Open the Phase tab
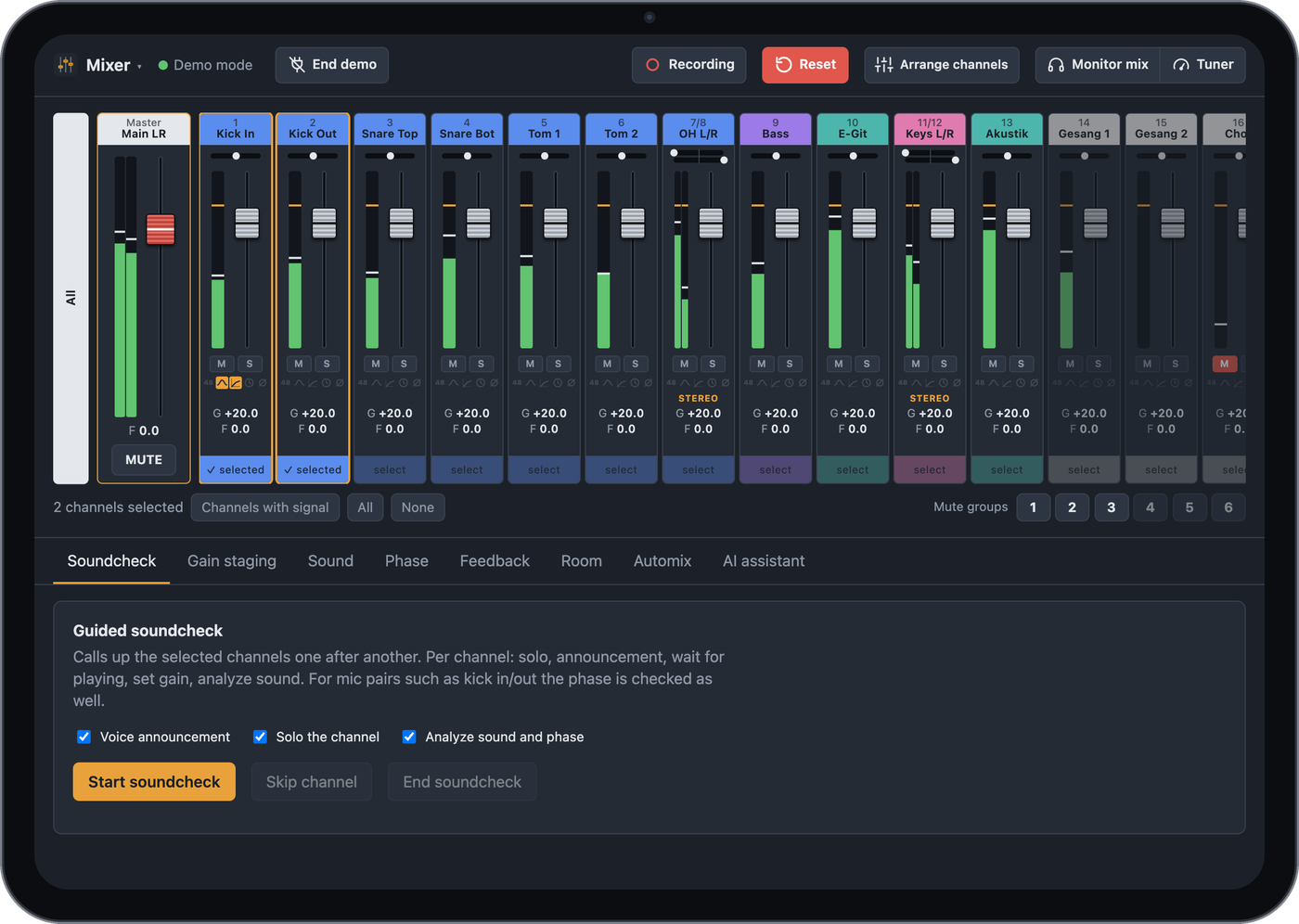The width and height of the screenshot is (1299, 924). coord(406,561)
